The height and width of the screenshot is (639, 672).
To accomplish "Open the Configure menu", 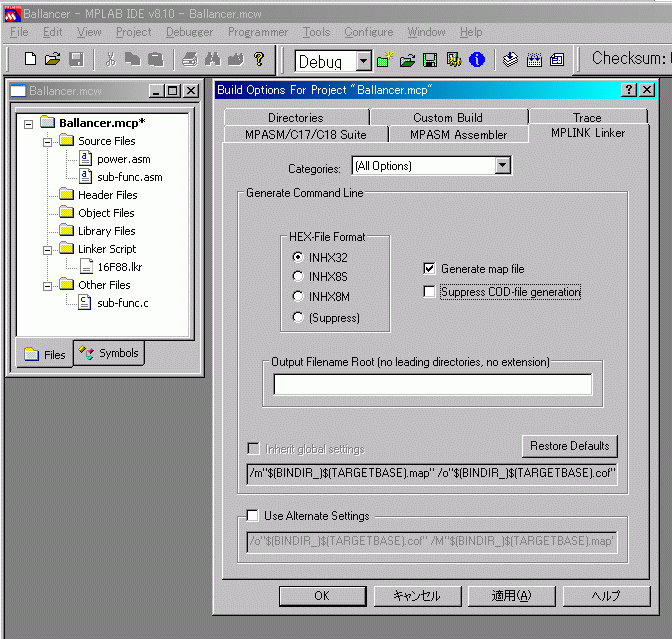I will (x=369, y=32).
